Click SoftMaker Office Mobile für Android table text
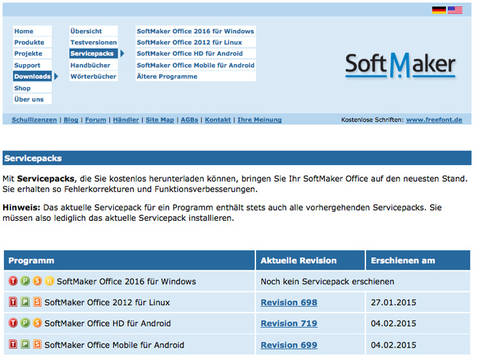The height and width of the screenshot is (363, 480). point(114,345)
